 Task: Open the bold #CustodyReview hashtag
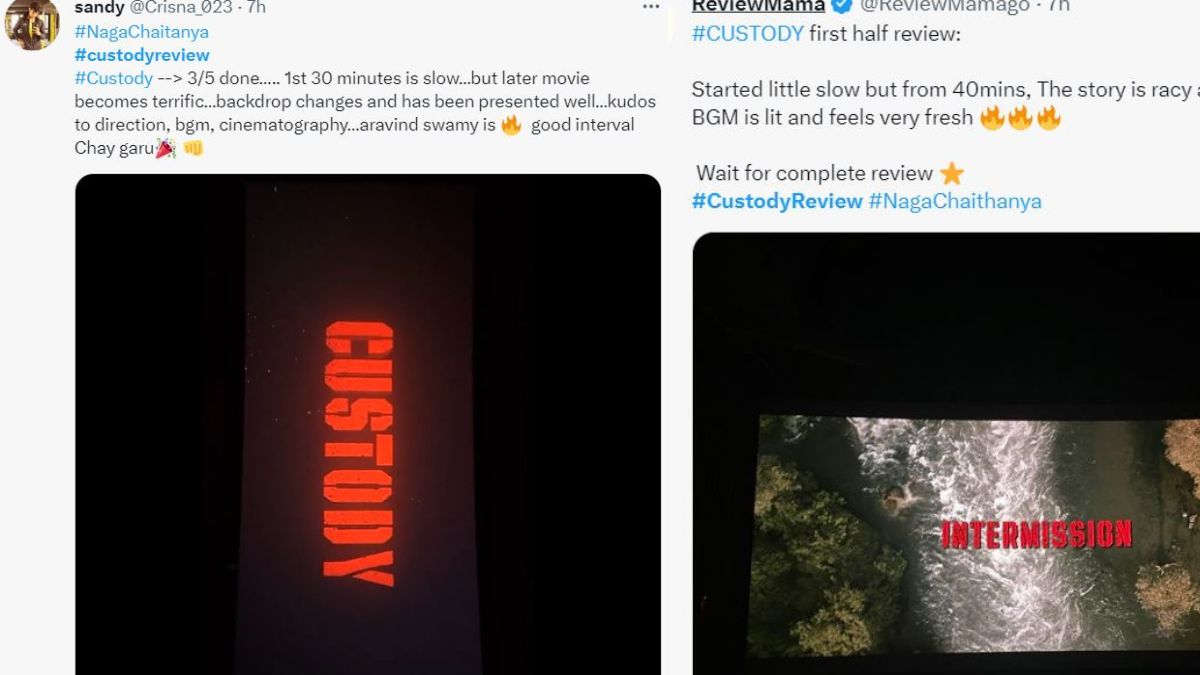coord(777,201)
